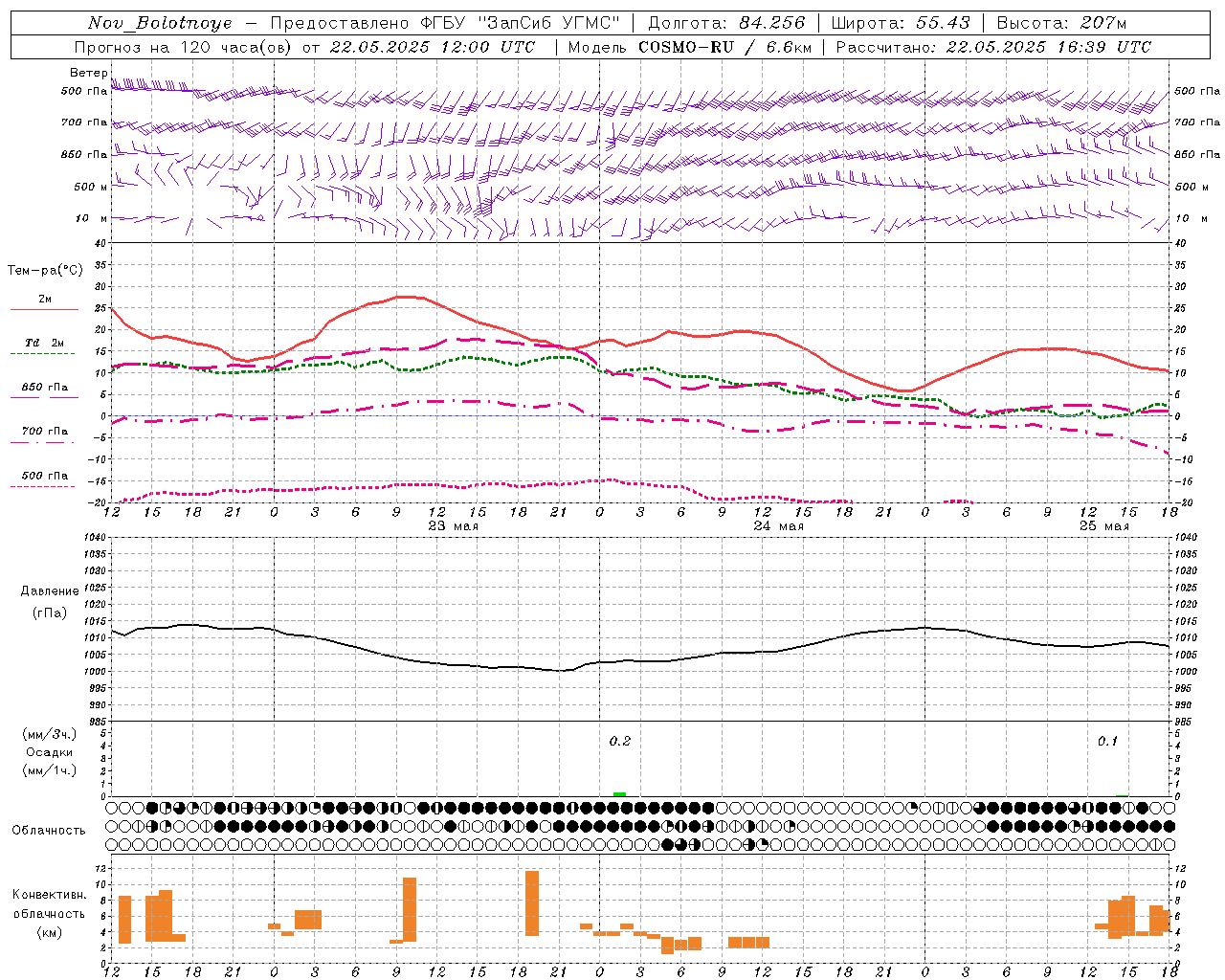Click the 500 гПа temperature legend label
The image size is (1225, 980).
(45, 476)
